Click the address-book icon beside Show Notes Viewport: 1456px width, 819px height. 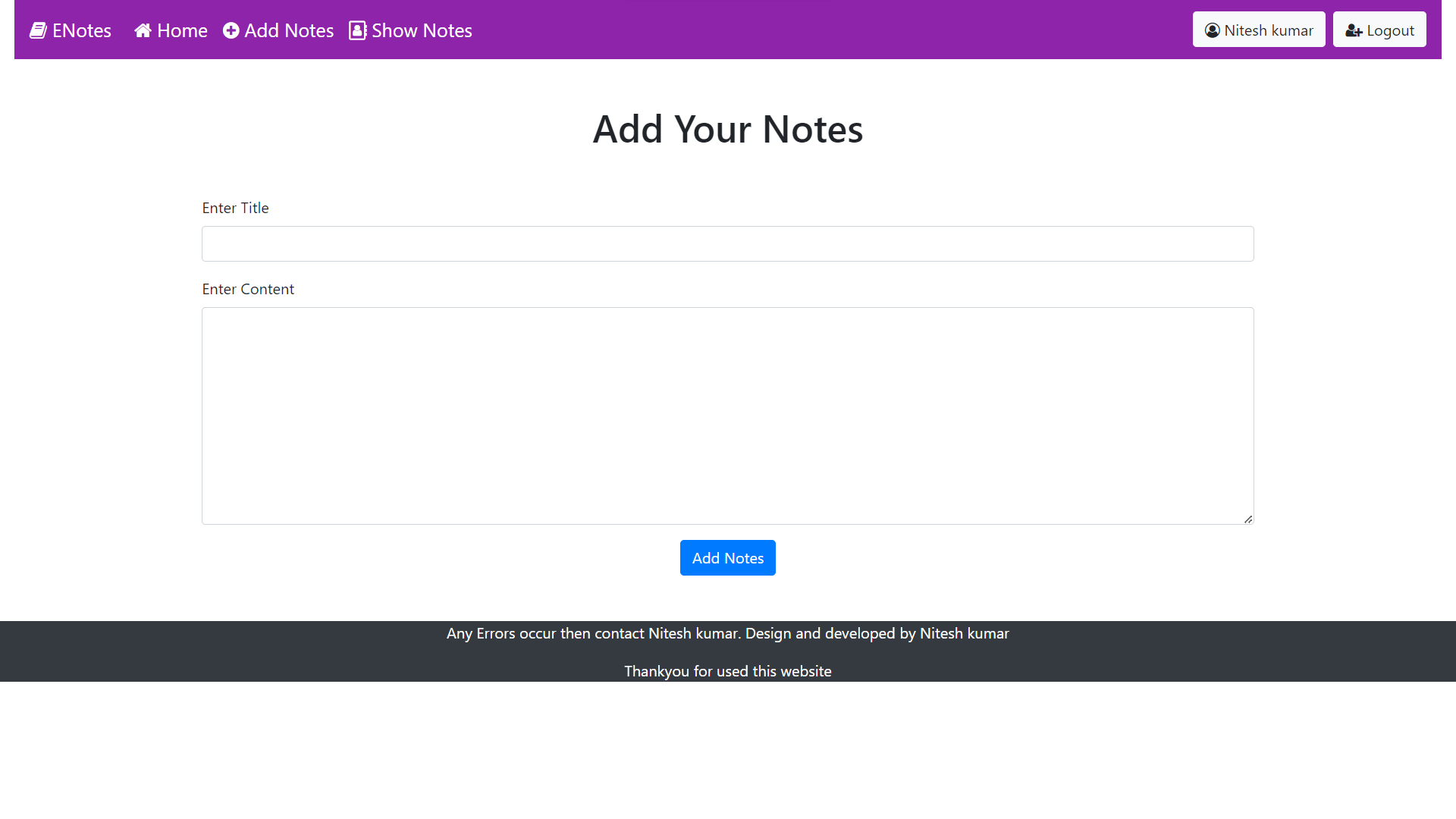(x=358, y=30)
